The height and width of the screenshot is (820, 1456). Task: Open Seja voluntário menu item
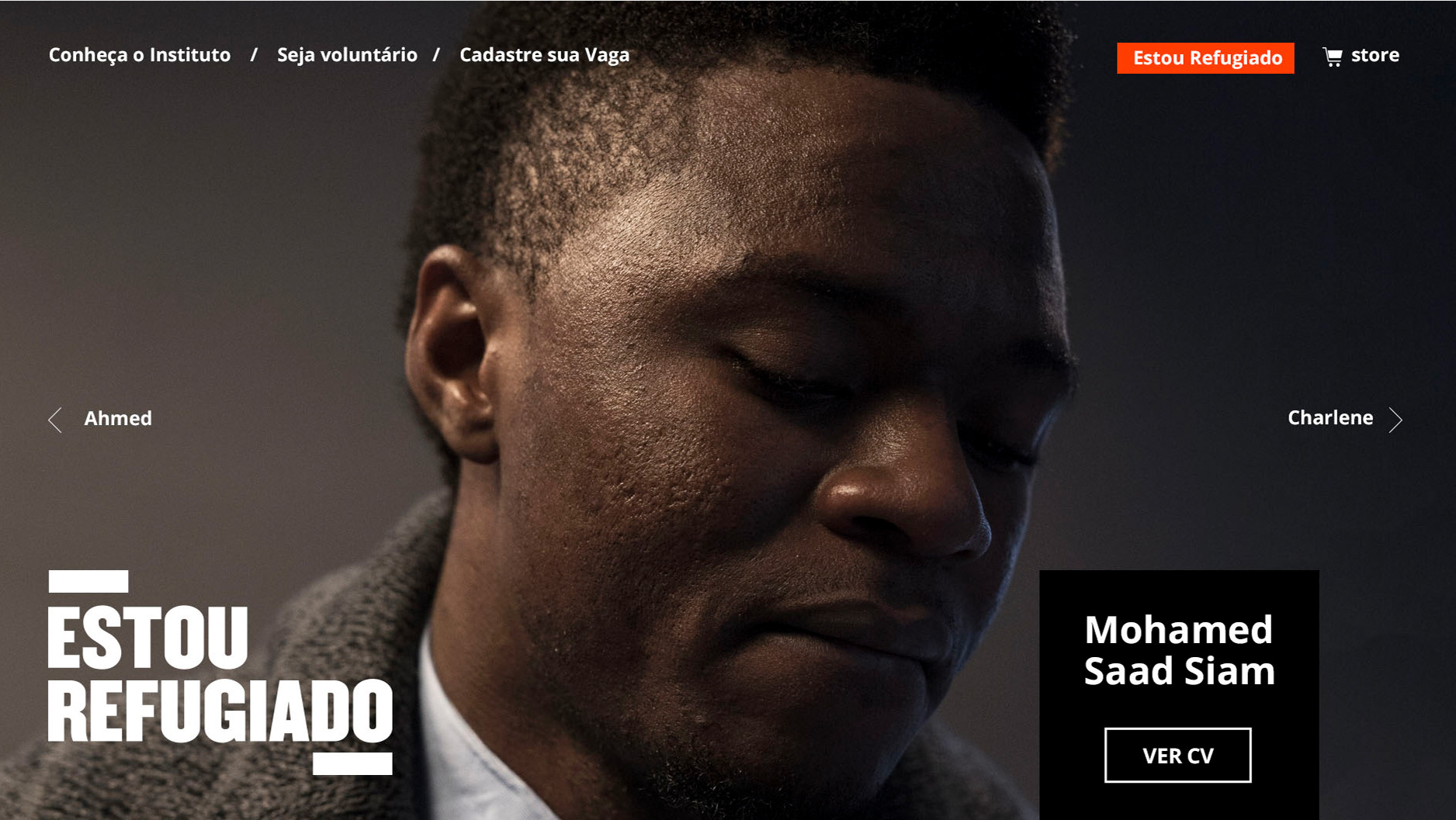[x=347, y=55]
